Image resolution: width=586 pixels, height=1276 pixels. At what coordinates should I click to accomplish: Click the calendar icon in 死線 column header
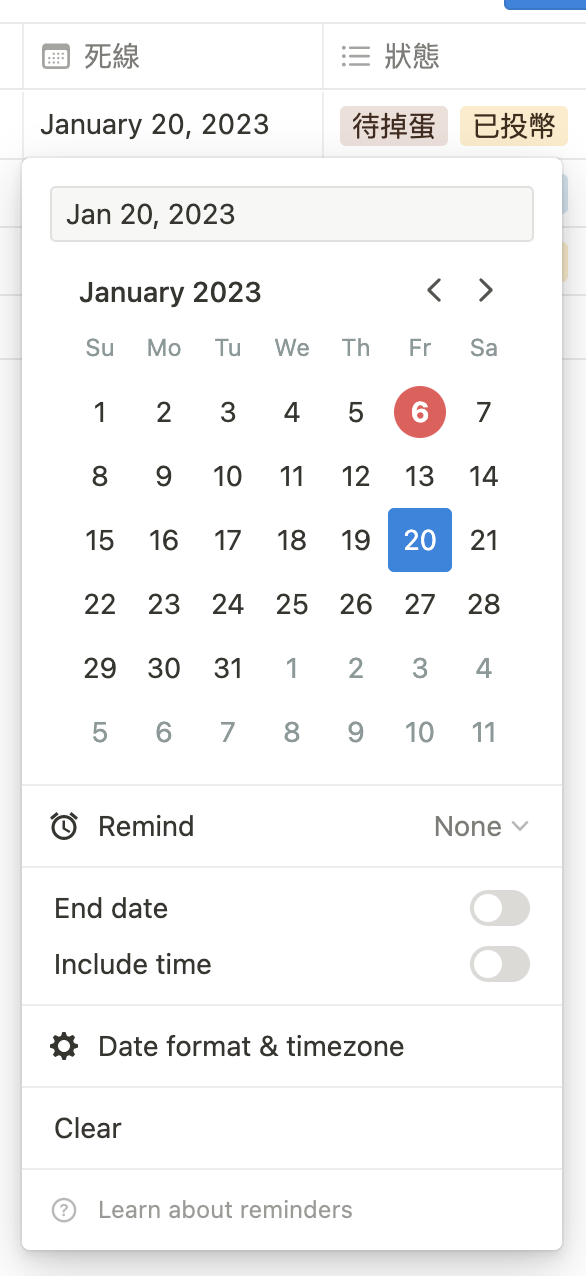pyautogui.click(x=56, y=56)
